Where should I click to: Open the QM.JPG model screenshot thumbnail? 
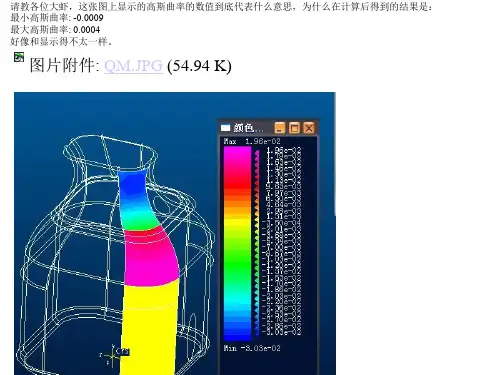[x=175, y=233]
